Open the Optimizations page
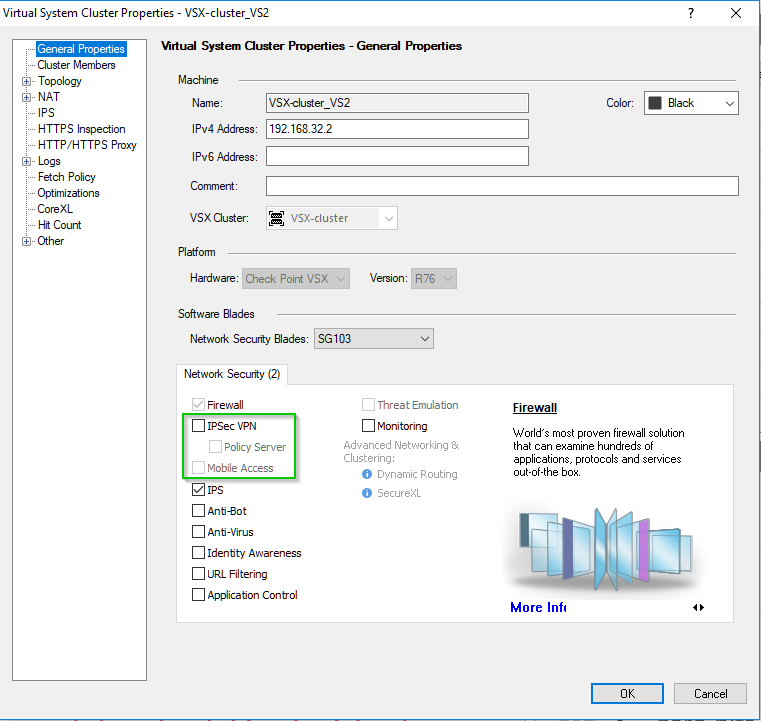761x721 pixels. 68,193
